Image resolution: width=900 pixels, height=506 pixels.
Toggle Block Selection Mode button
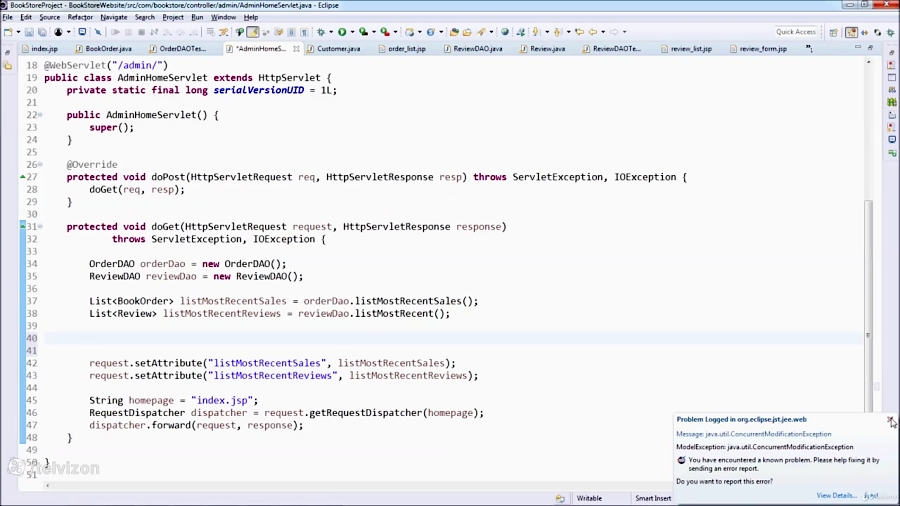click(x=291, y=32)
